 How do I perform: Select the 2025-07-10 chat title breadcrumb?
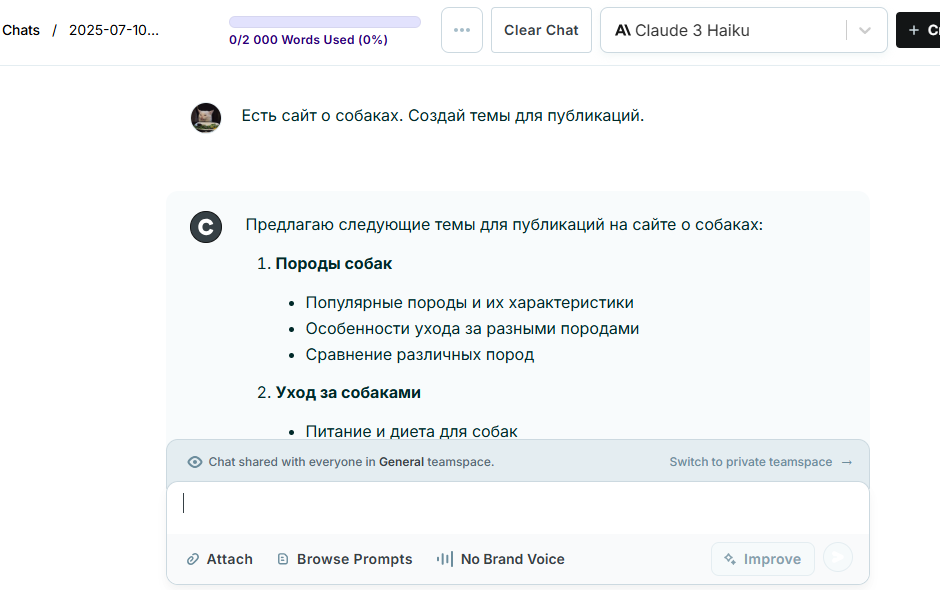pyautogui.click(x=114, y=30)
